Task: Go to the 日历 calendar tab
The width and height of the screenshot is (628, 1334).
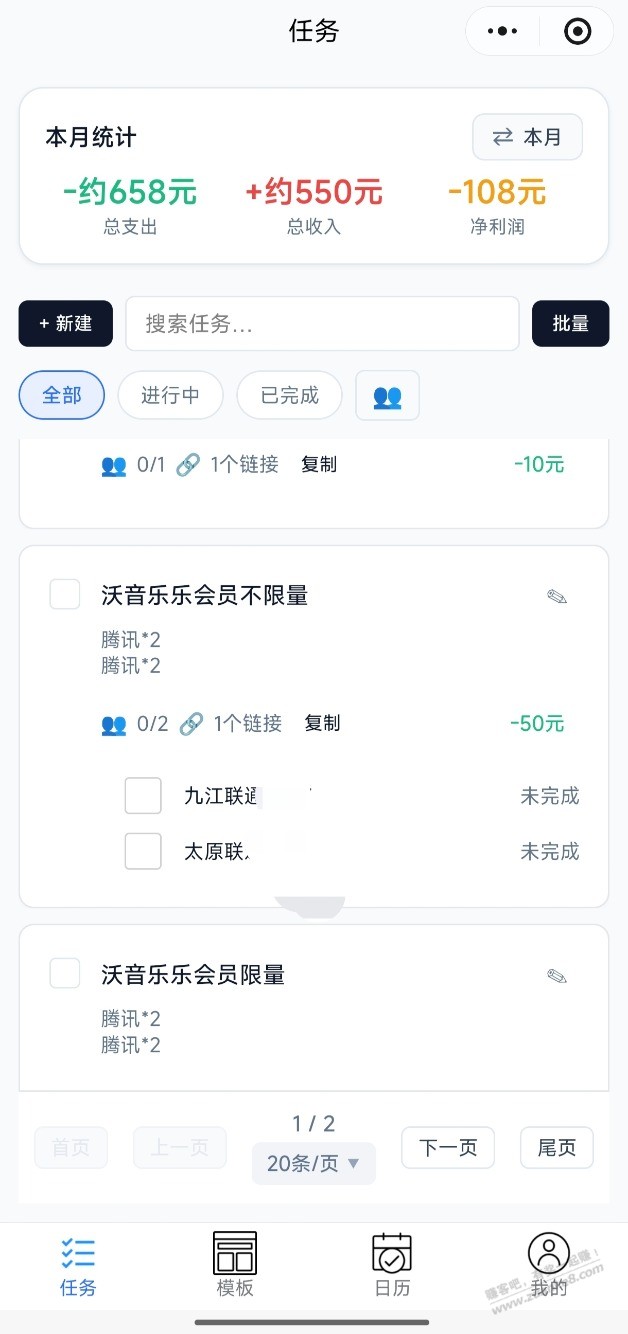Action: click(x=392, y=1265)
